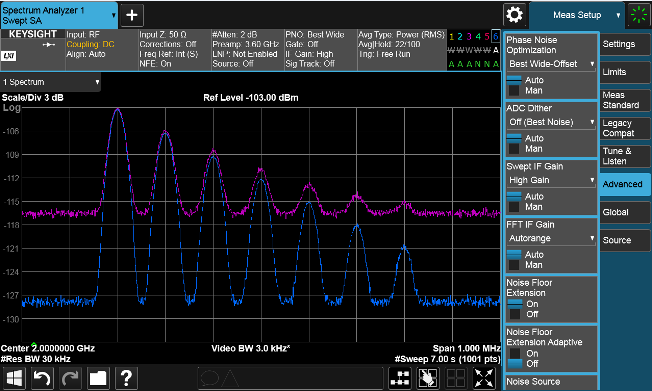Open the Source tab

[625, 240]
